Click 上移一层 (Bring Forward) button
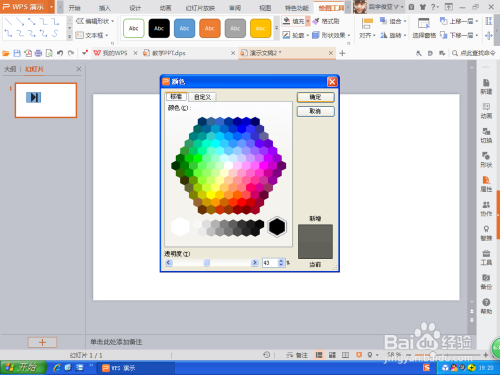 tap(459, 21)
